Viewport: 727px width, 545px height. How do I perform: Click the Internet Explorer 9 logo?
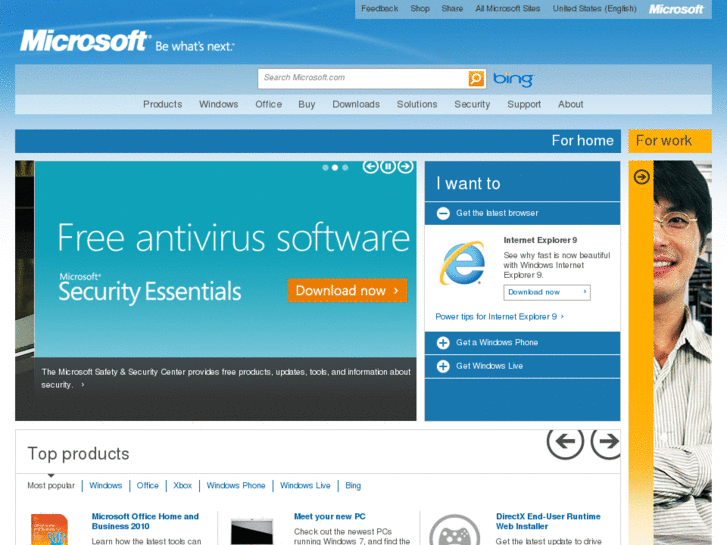click(x=462, y=263)
